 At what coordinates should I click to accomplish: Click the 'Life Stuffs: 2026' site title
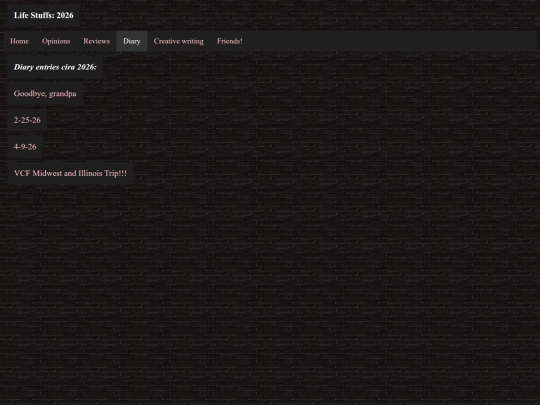44,15
